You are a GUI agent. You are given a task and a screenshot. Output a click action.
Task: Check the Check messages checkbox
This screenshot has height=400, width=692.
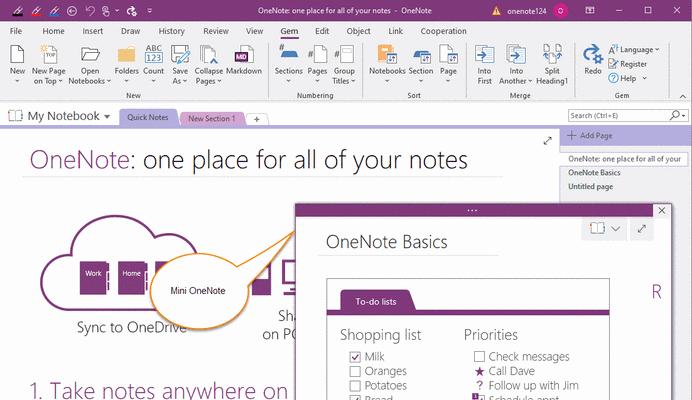coord(479,356)
